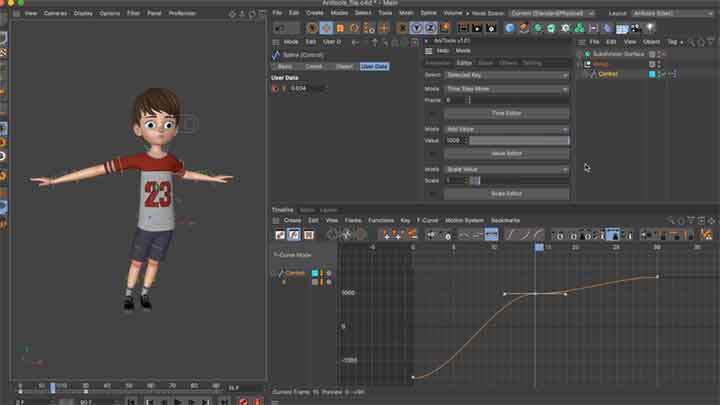This screenshot has width=720, height=405.
Task: Click the Undo arrow in top toolbar
Action: (x=280, y=28)
